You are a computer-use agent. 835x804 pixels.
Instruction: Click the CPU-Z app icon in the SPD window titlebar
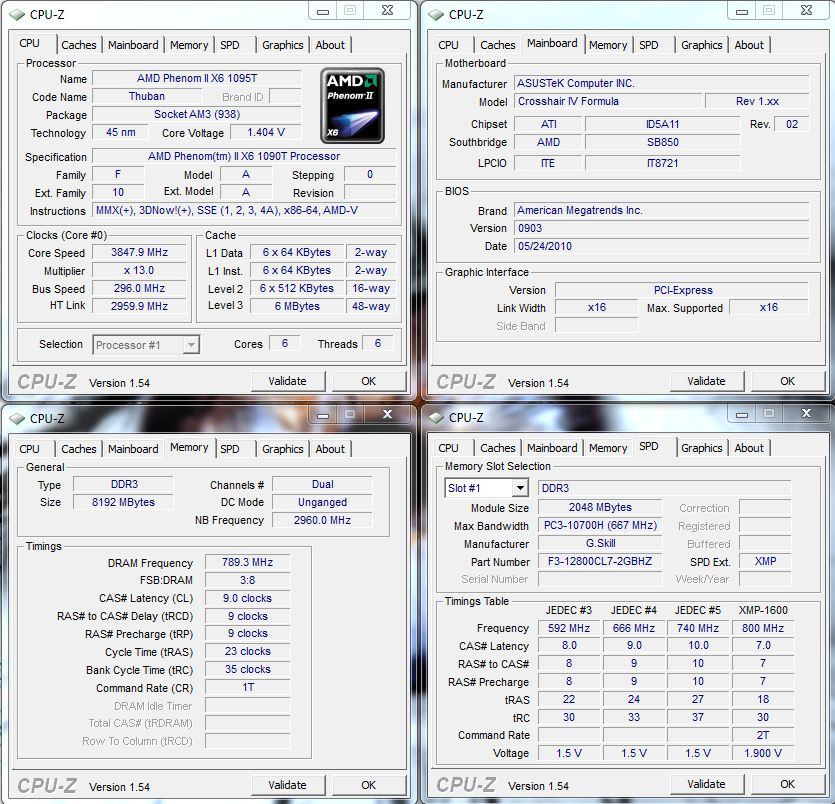coord(437,417)
